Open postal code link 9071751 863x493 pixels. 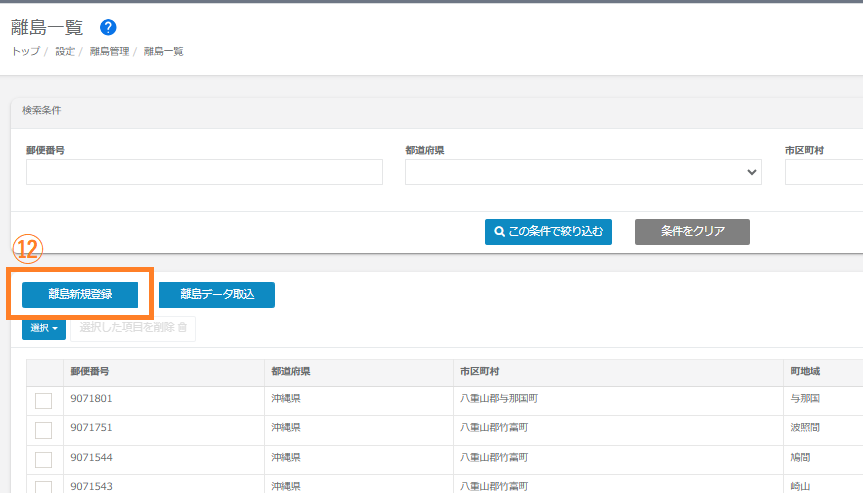(x=90, y=427)
